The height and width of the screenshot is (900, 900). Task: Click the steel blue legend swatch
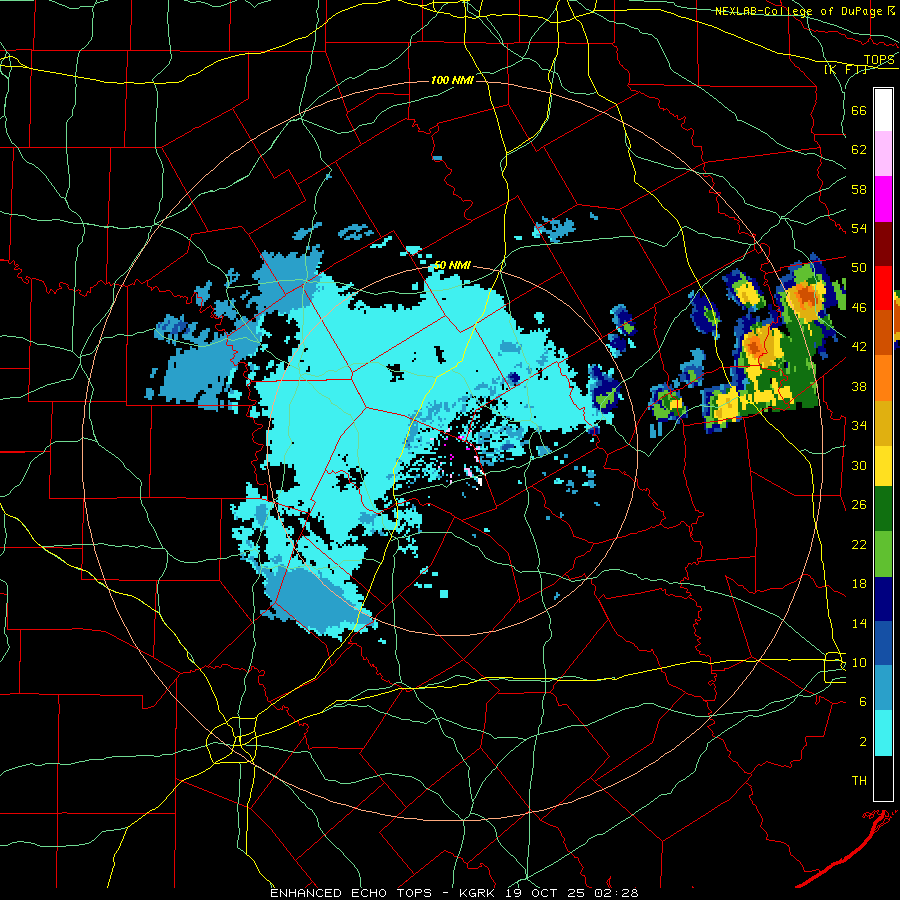pyautogui.click(x=883, y=688)
